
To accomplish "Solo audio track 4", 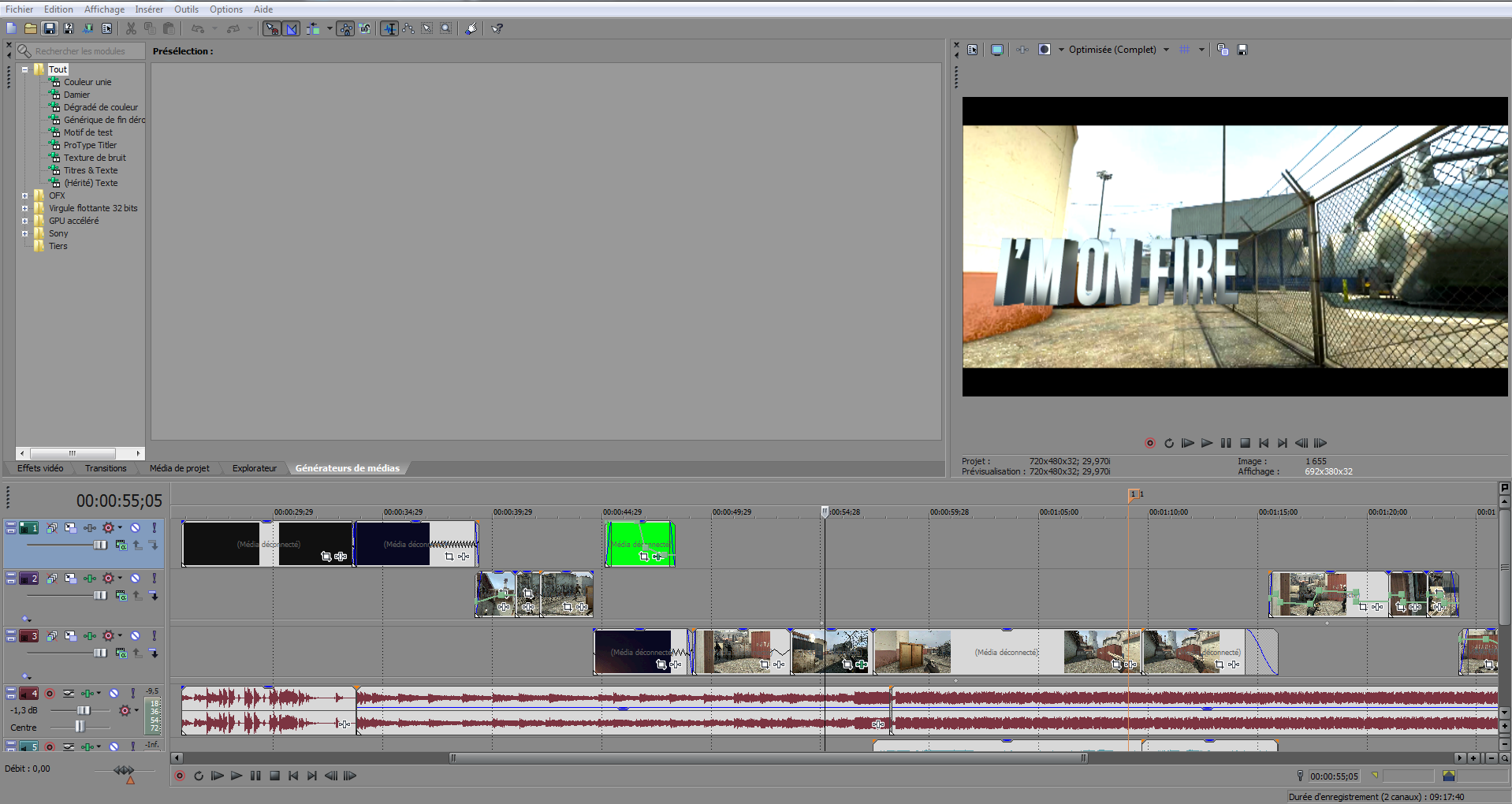I will (132, 694).
